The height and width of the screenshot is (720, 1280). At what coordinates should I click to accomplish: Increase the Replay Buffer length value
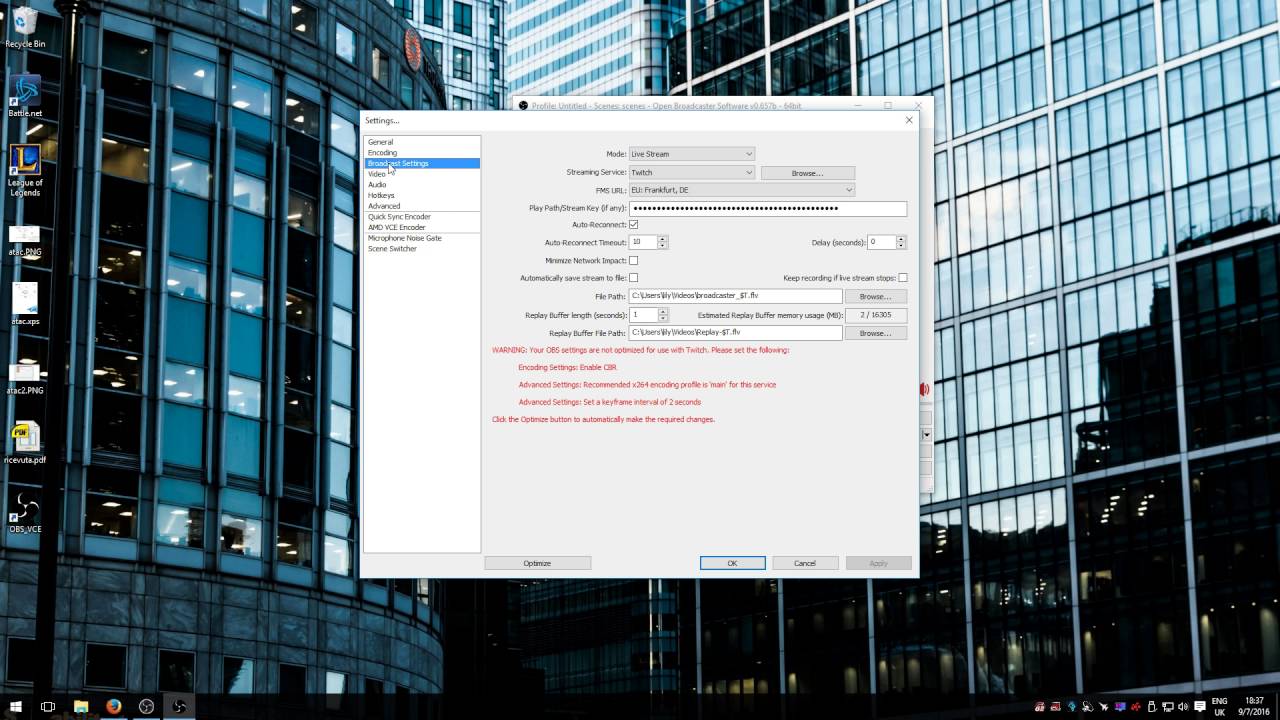pos(662,312)
